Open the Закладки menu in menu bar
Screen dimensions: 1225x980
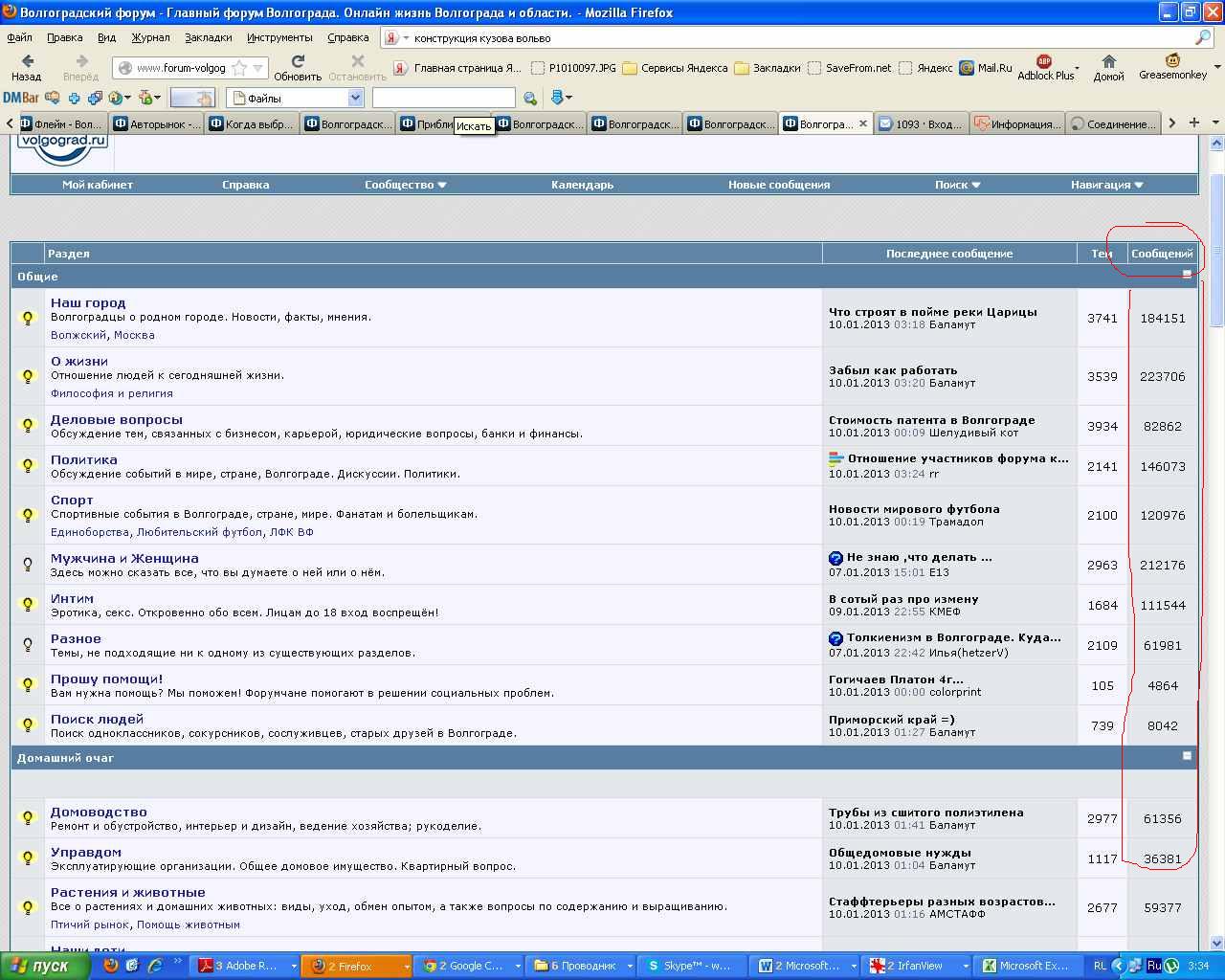[208, 37]
